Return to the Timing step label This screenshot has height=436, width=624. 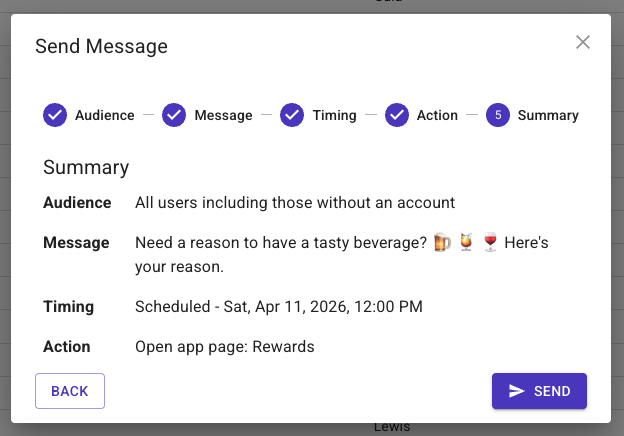coord(334,115)
